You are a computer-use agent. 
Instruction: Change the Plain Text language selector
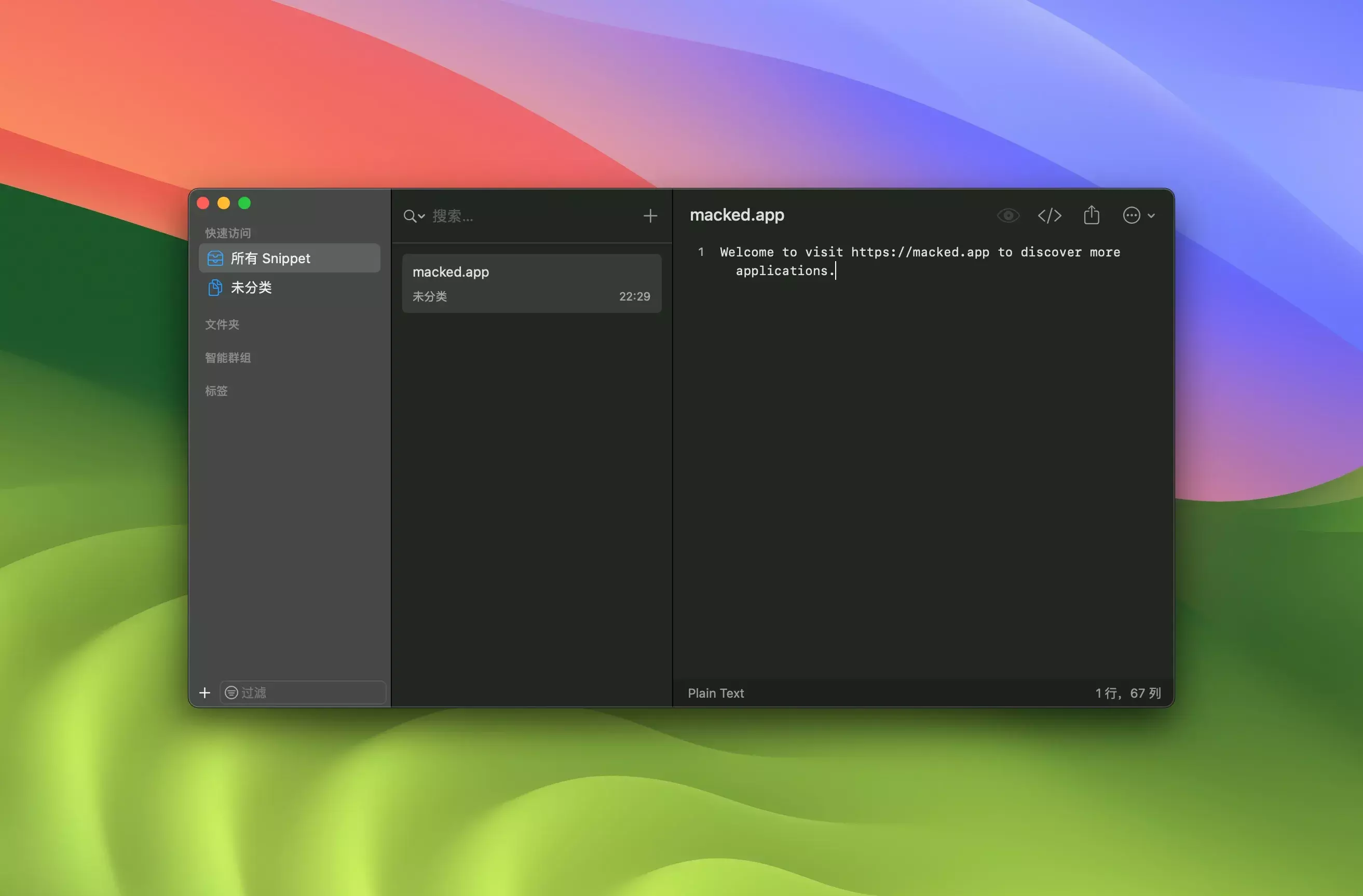point(715,693)
